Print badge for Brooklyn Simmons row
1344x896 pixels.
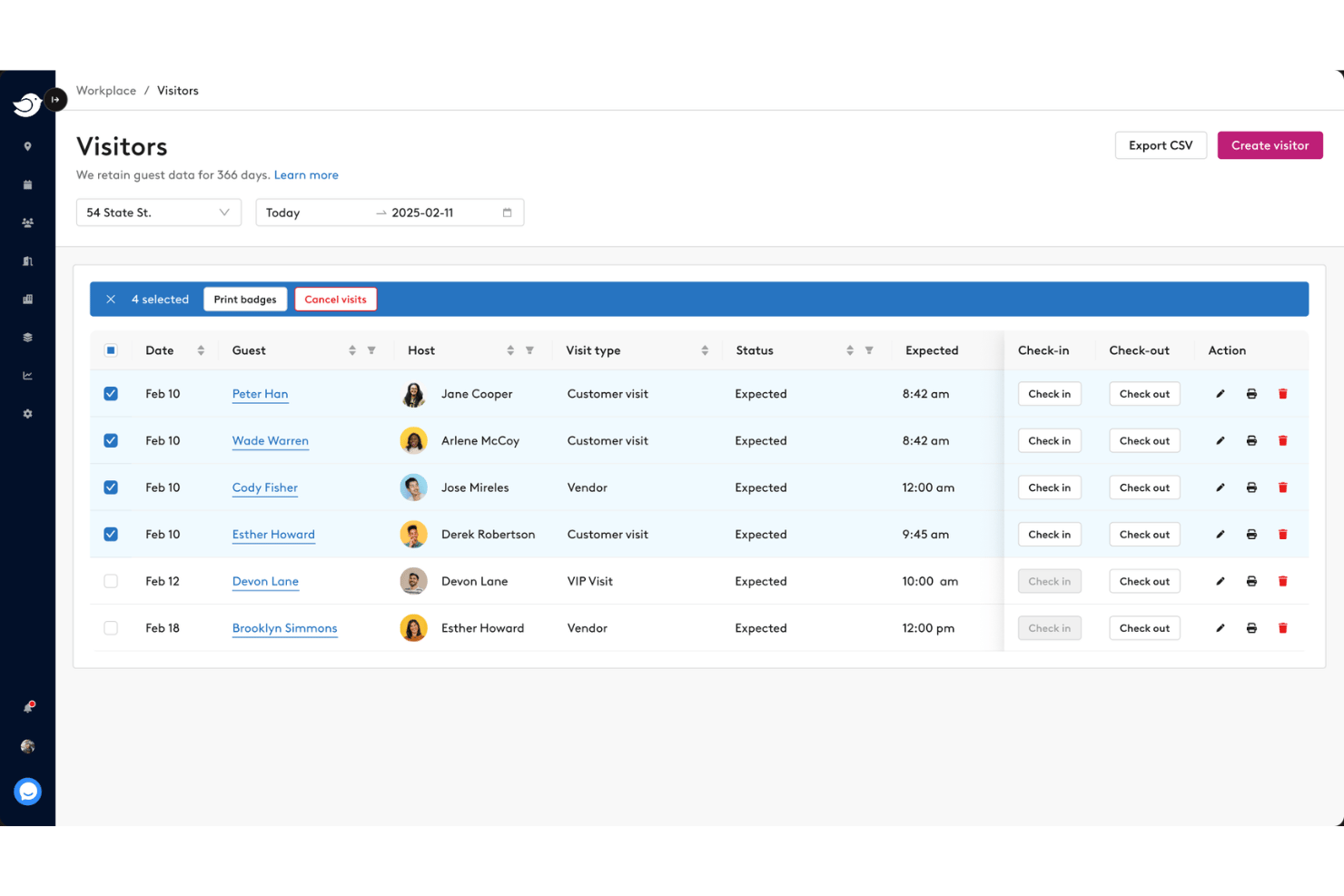(x=1251, y=628)
